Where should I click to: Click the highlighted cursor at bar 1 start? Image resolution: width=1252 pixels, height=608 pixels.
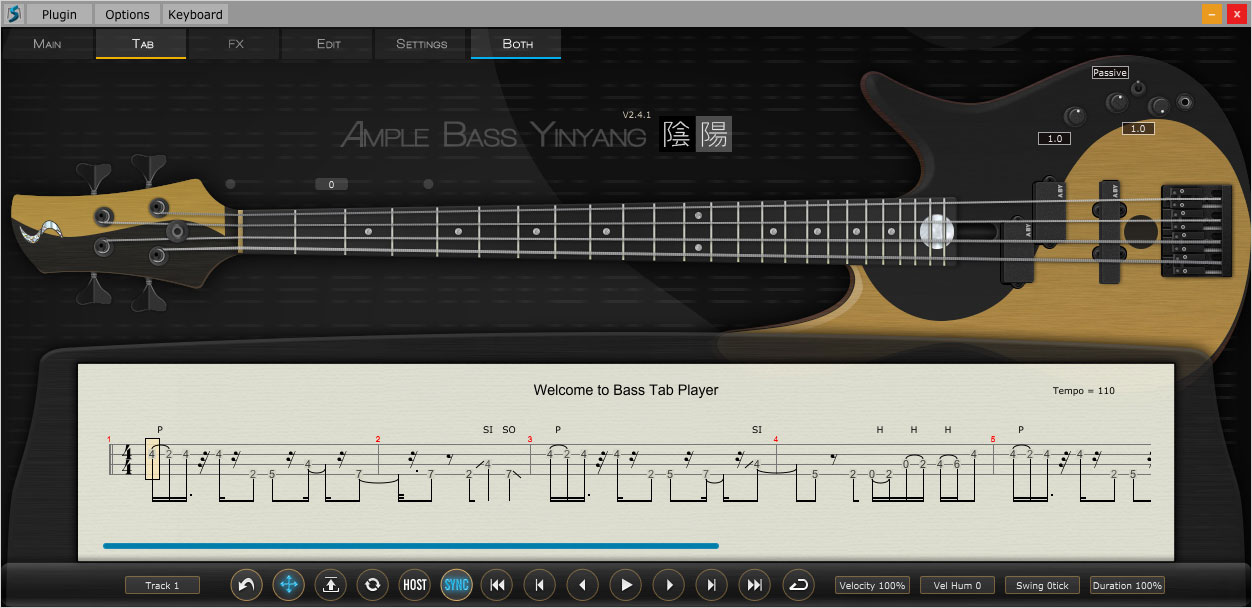pyautogui.click(x=153, y=458)
